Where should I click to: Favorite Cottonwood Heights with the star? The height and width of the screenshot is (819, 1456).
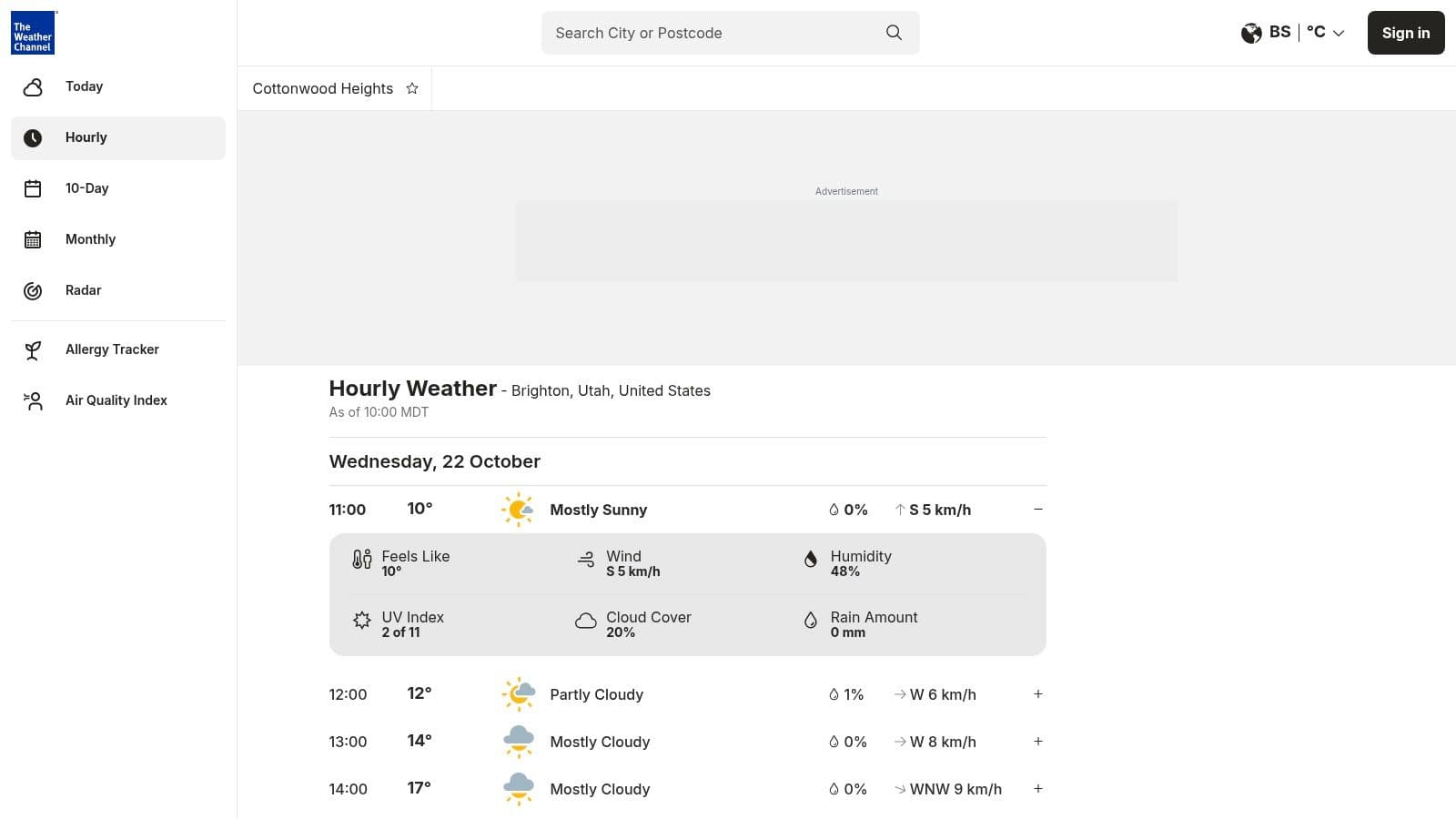point(411,87)
